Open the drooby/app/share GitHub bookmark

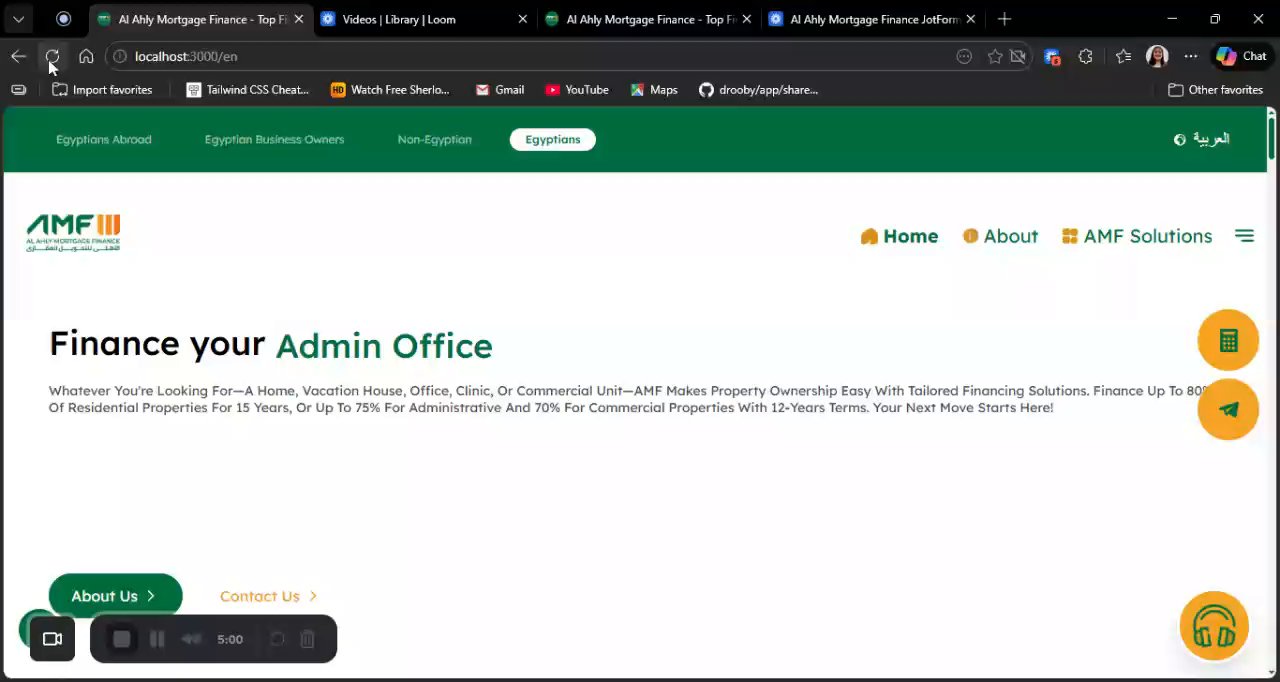click(758, 90)
